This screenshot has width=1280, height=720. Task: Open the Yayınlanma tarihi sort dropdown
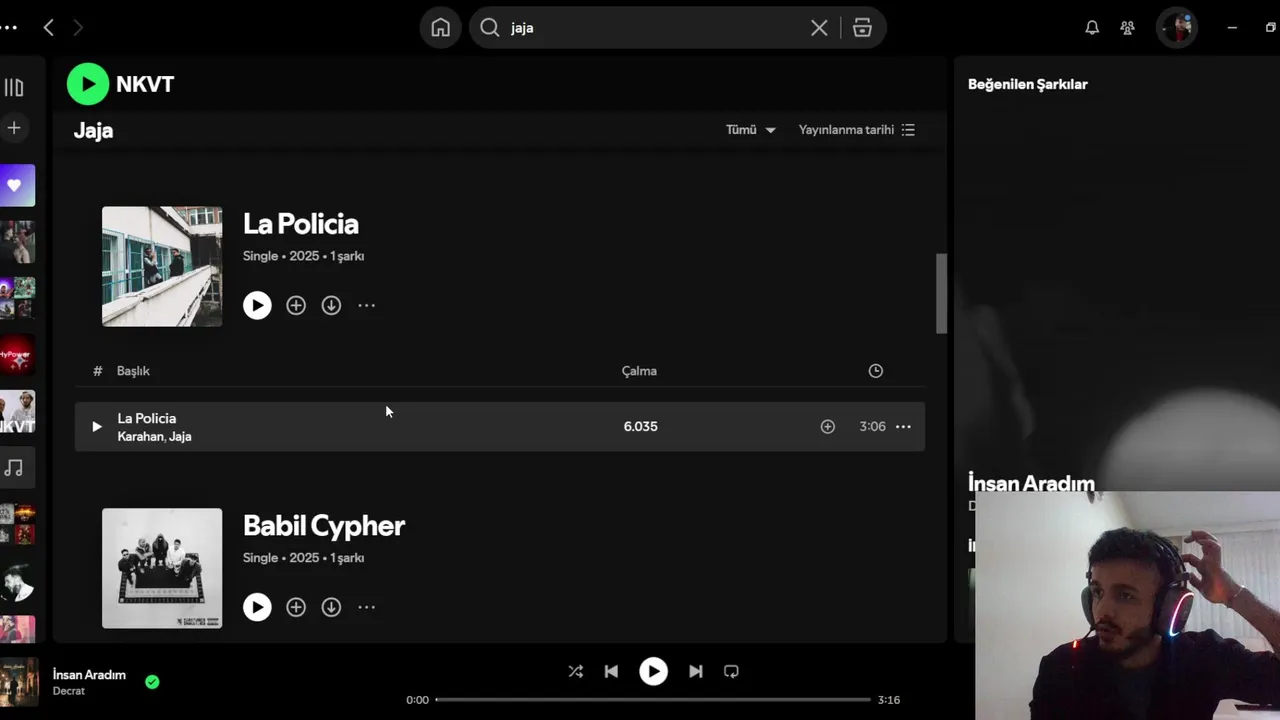[x=857, y=130]
